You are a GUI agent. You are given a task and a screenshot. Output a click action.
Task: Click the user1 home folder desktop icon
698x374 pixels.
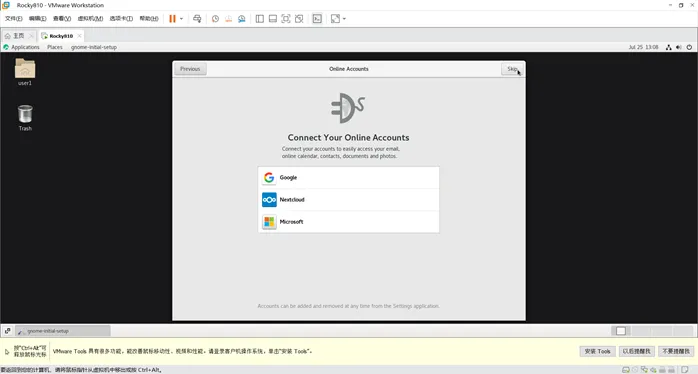click(25, 72)
